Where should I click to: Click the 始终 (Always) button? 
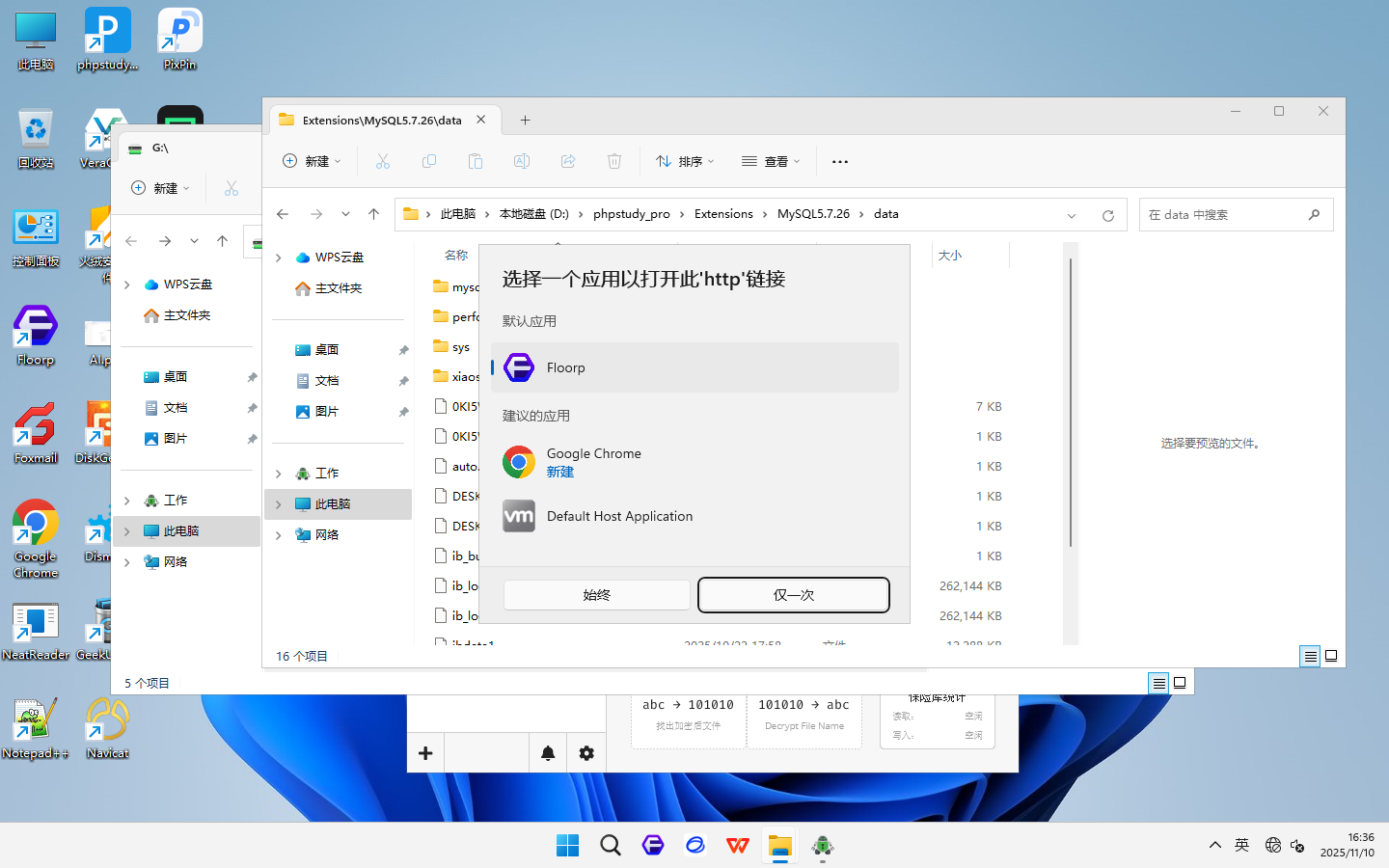coord(596,595)
